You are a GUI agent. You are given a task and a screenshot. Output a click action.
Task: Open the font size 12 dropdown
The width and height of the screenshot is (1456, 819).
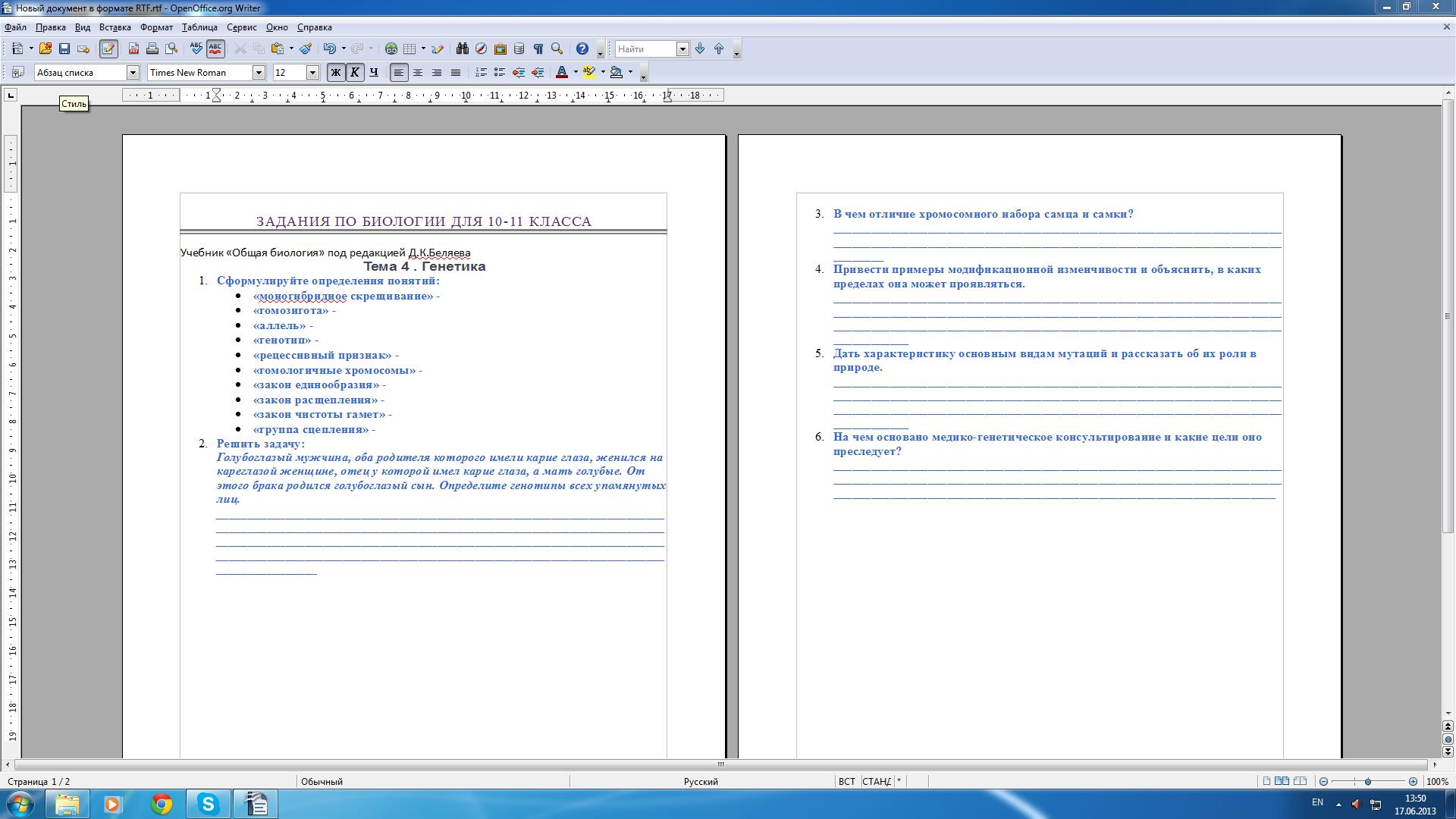pyautogui.click(x=312, y=72)
